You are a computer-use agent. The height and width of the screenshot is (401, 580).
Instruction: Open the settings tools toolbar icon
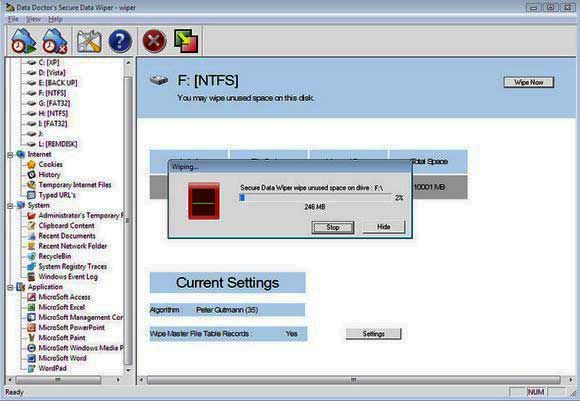point(89,41)
